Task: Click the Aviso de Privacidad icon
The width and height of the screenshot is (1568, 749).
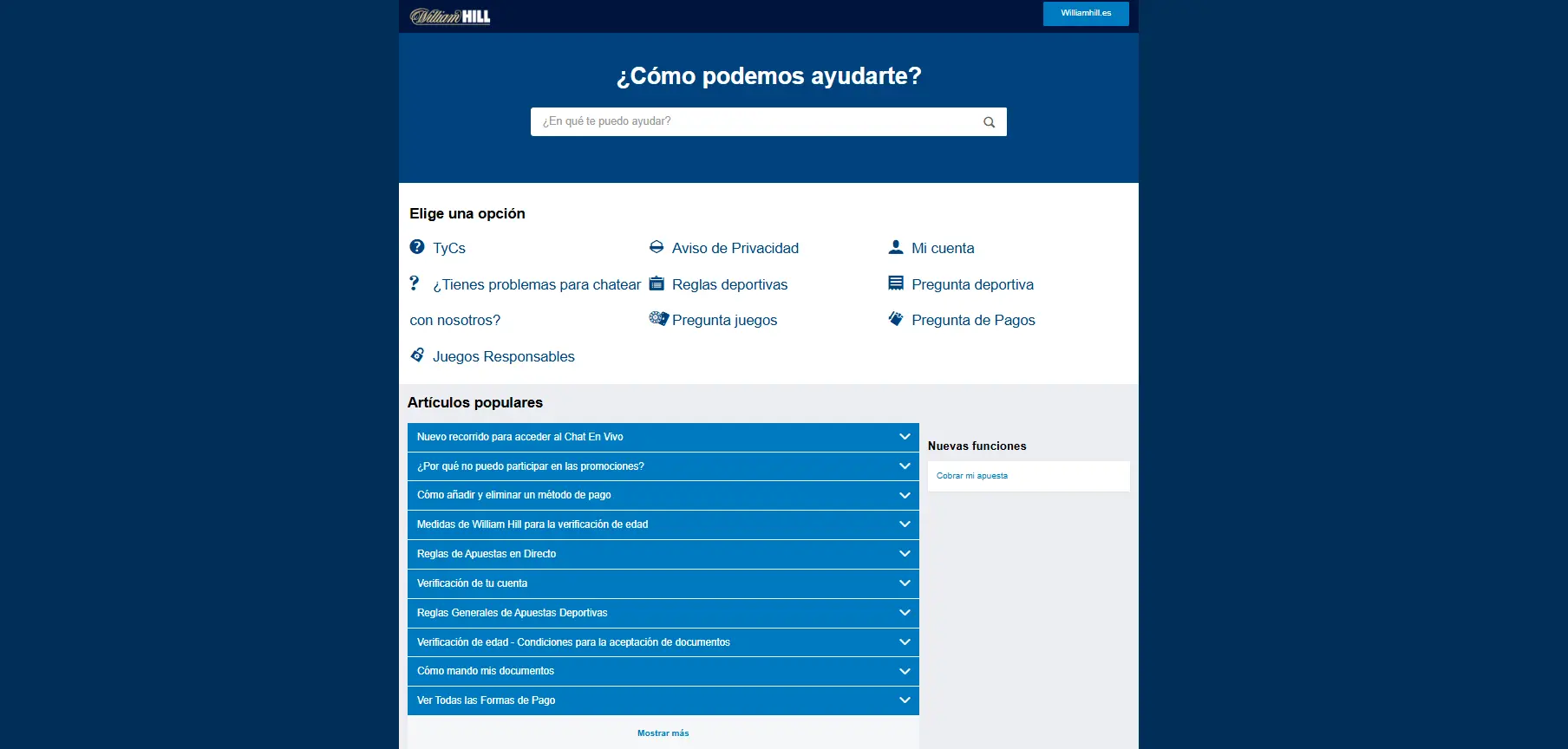Action: tap(657, 247)
